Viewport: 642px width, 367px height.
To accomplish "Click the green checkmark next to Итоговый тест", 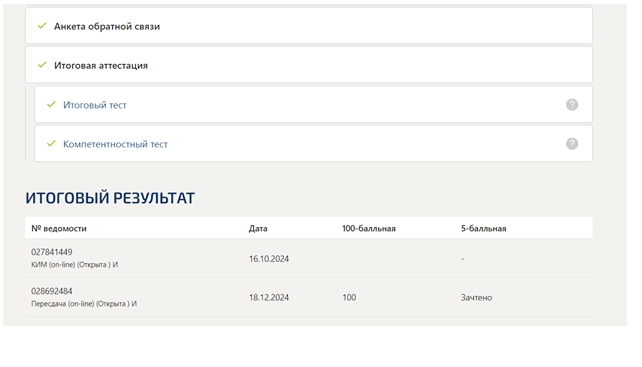I will [x=51, y=104].
